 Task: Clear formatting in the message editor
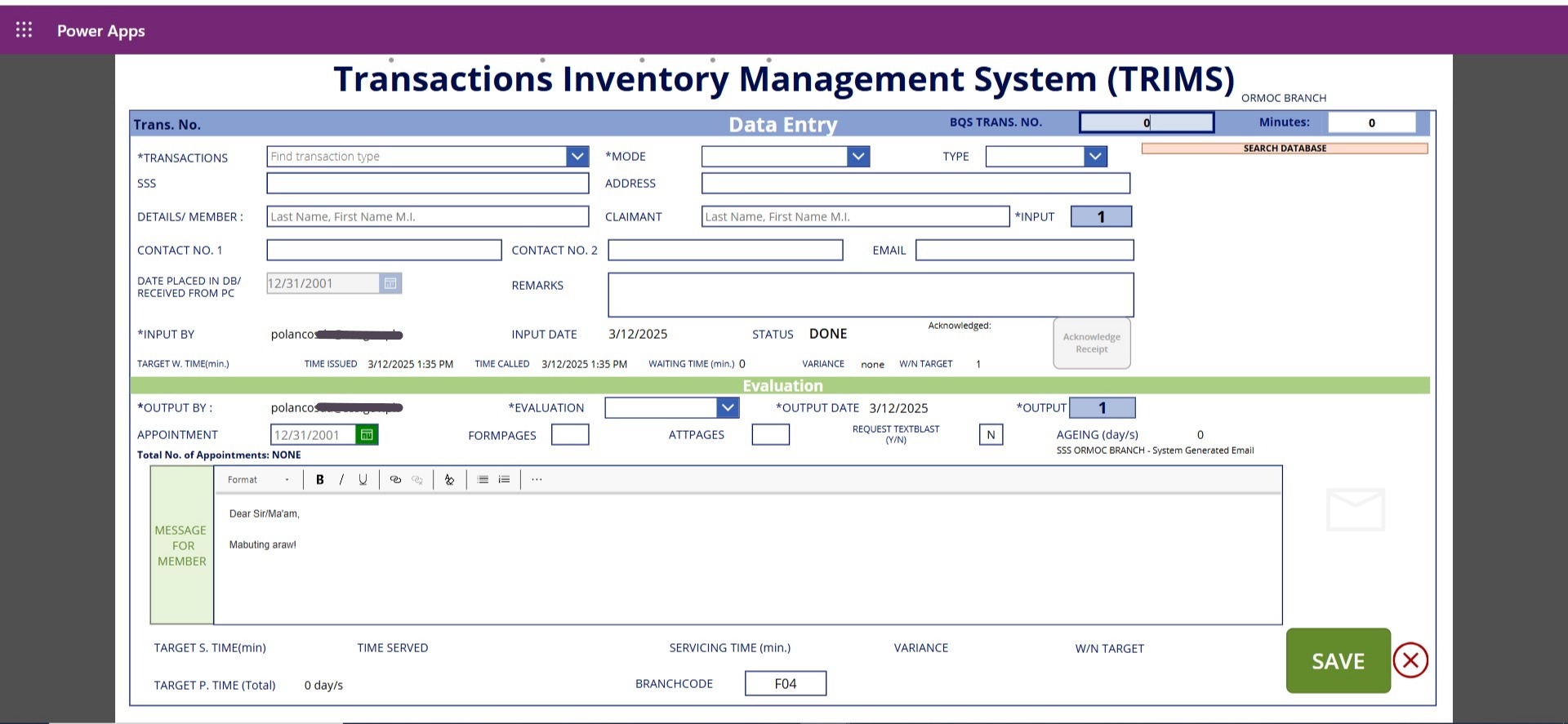pos(449,480)
